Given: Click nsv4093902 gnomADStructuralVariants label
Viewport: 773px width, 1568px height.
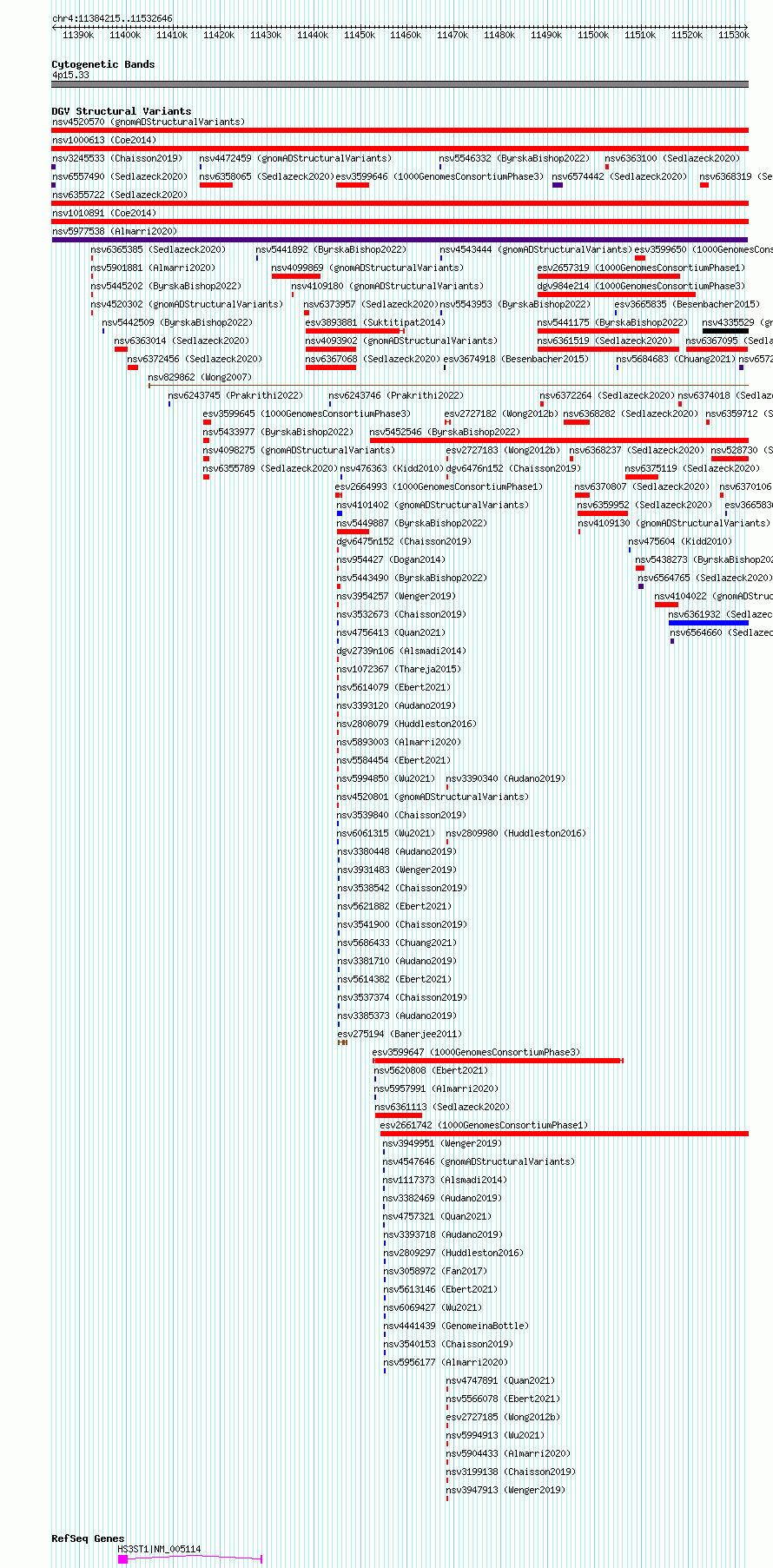Looking at the screenshot, I should (x=401, y=341).
